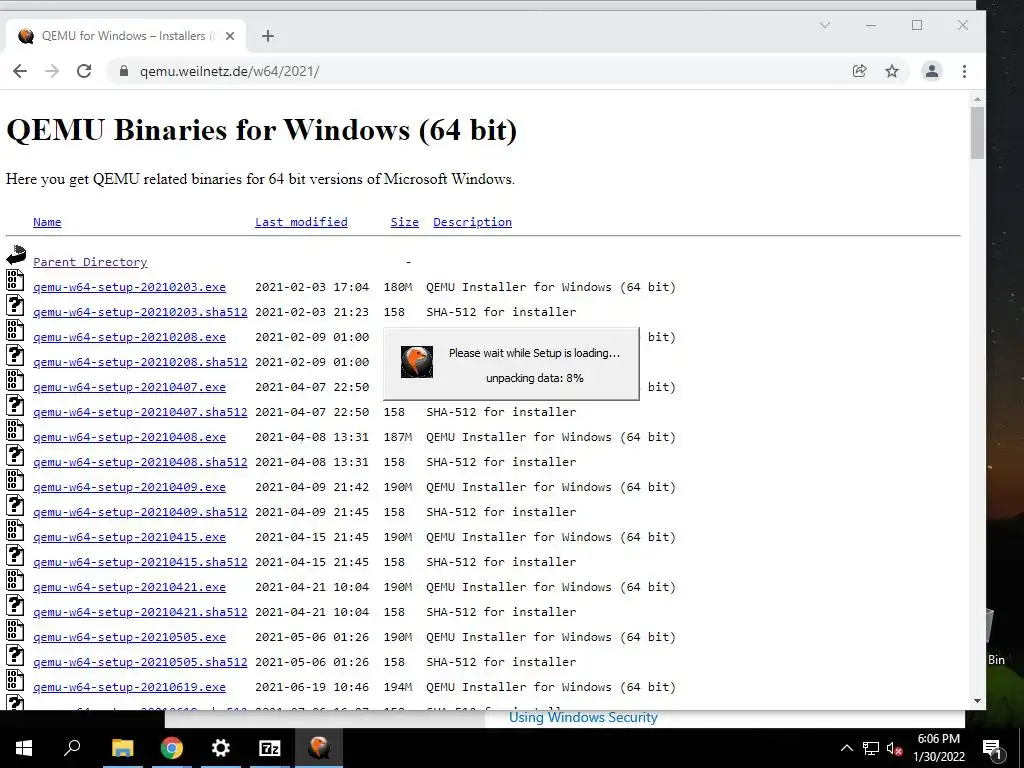This screenshot has height=768, width=1024.
Task: Download qemu-w64-setup-20210619.exe
Action: click(x=129, y=687)
